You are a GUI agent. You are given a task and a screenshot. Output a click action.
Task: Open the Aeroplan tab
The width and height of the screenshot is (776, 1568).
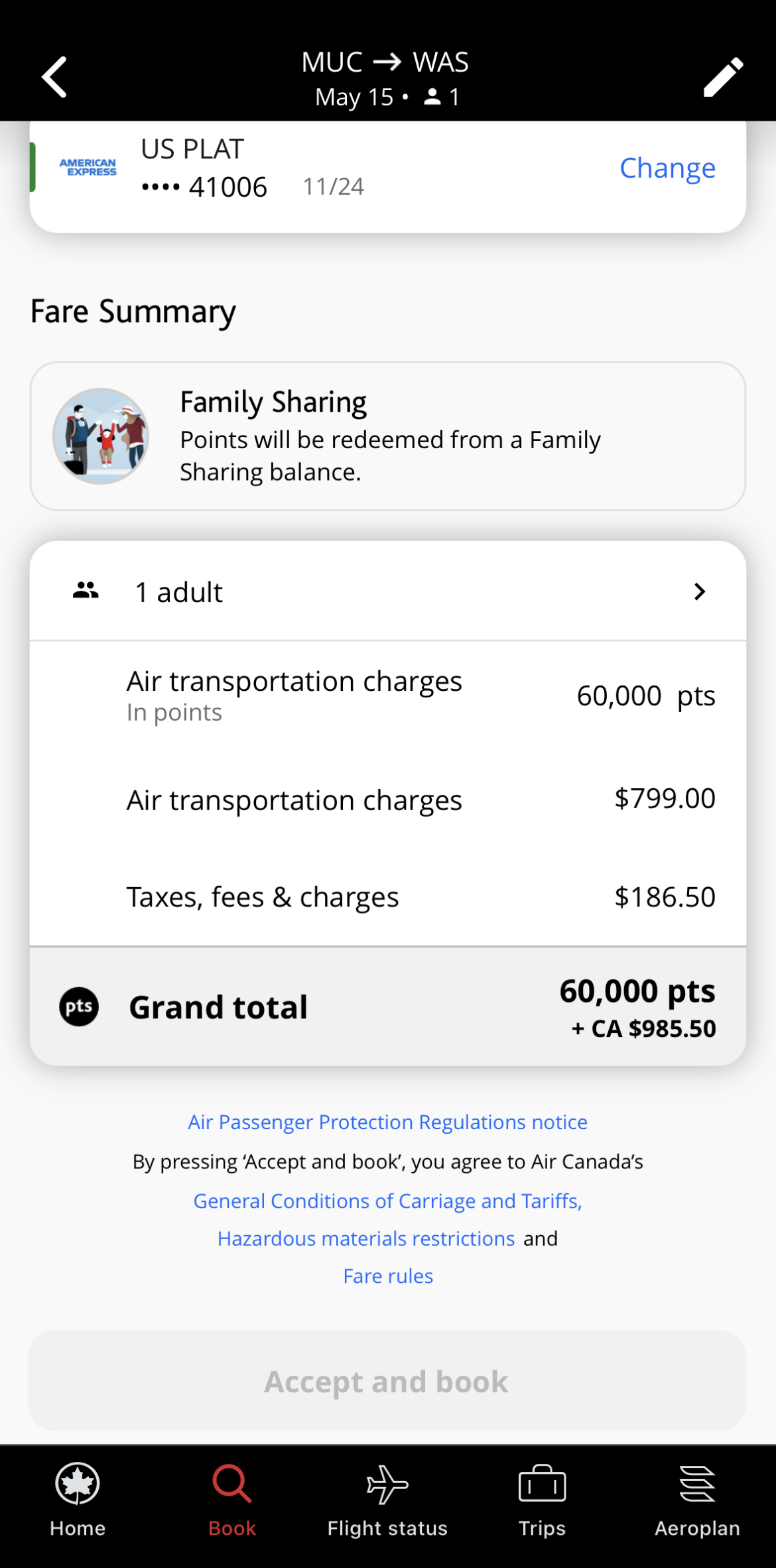pos(697,1501)
